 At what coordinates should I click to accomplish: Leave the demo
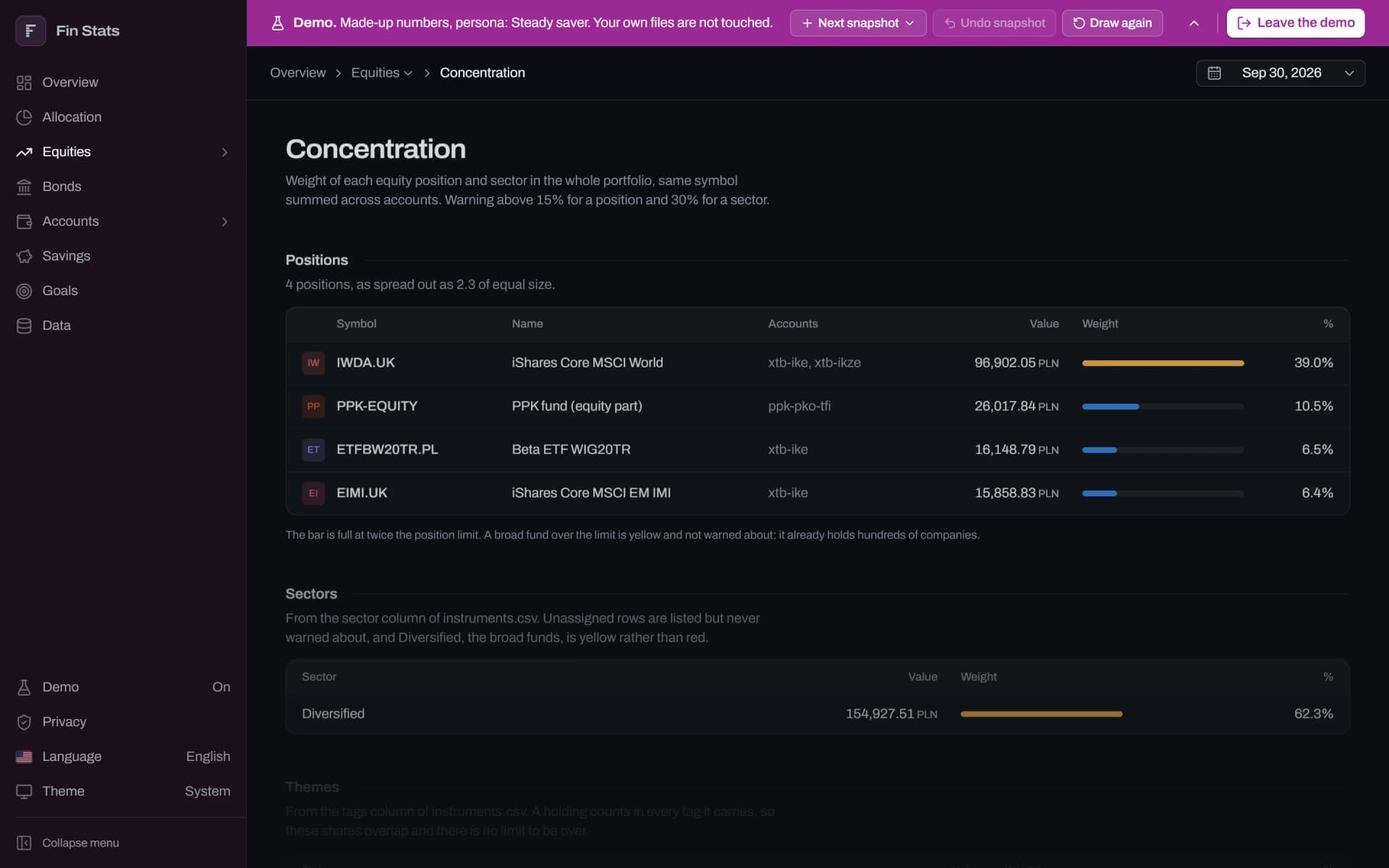(x=1296, y=23)
